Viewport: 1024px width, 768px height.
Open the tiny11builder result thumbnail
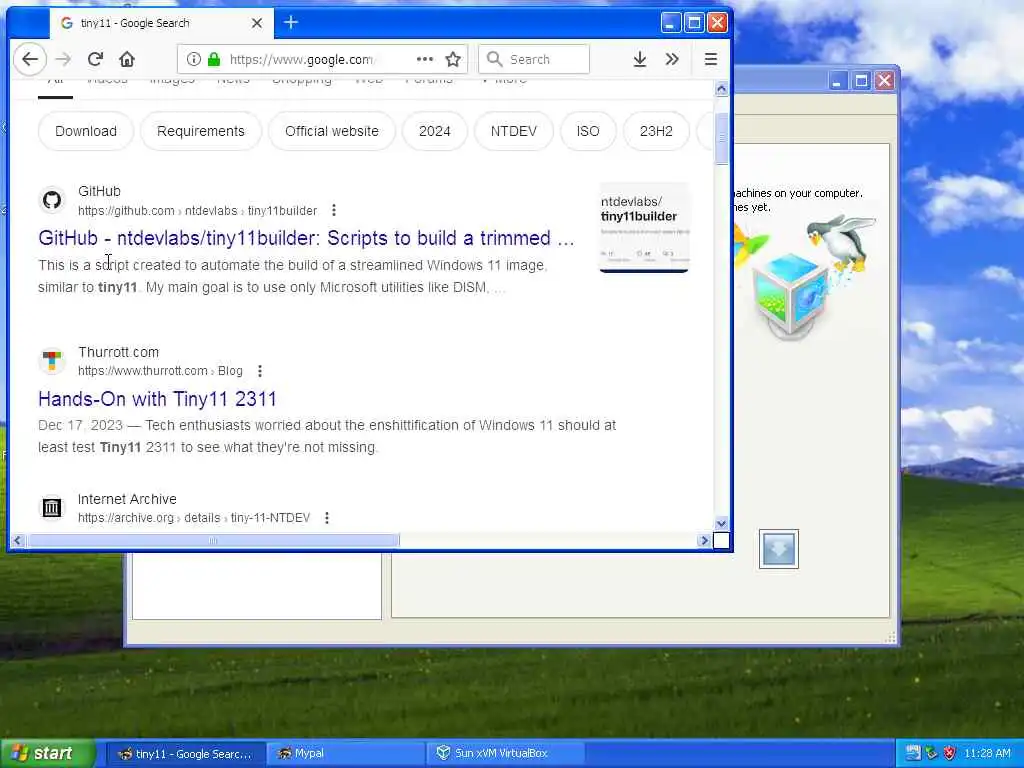pyautogui.click(x=644, y=228)
